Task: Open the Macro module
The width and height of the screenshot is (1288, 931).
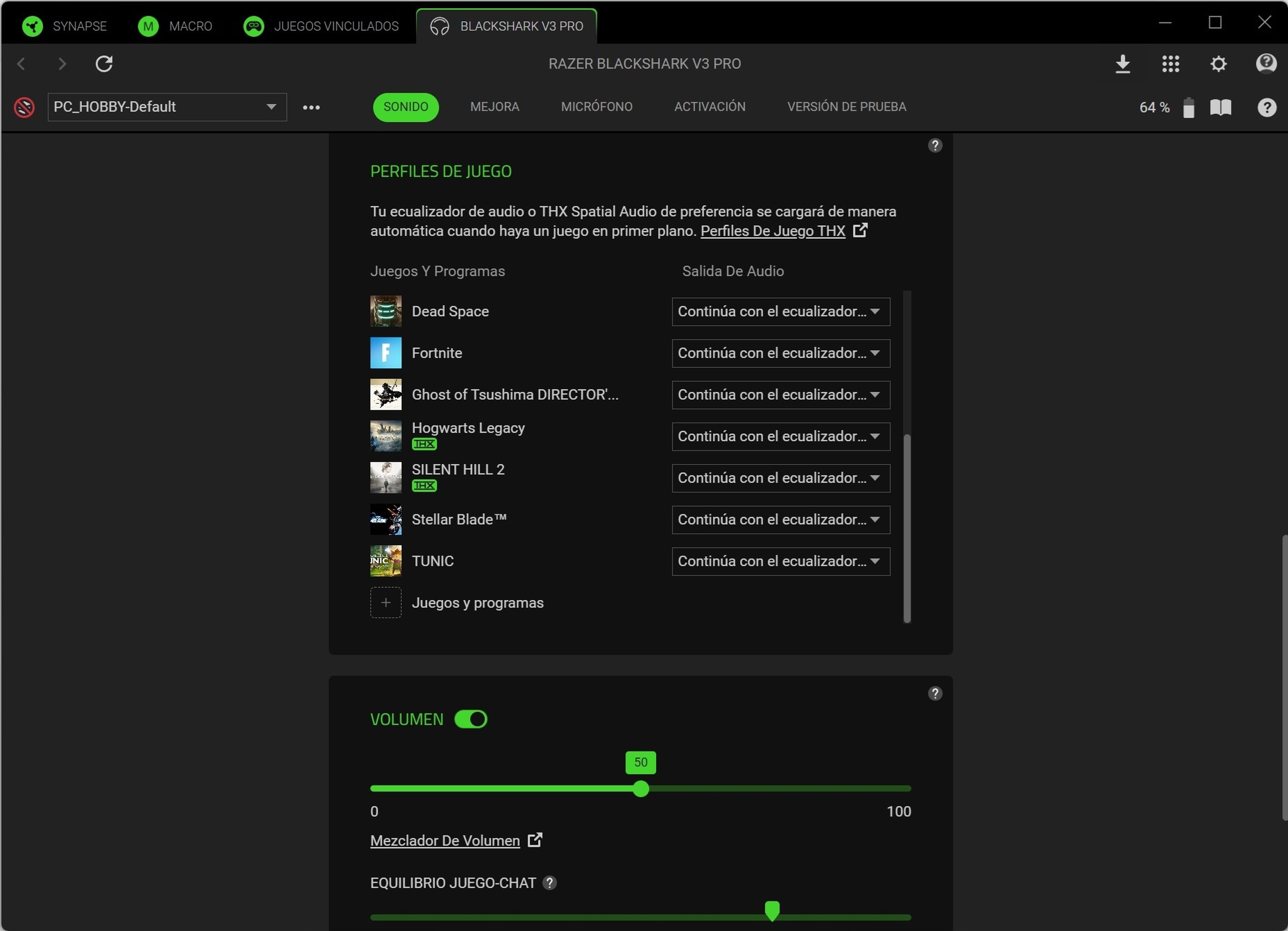Action: coord(176,25)
